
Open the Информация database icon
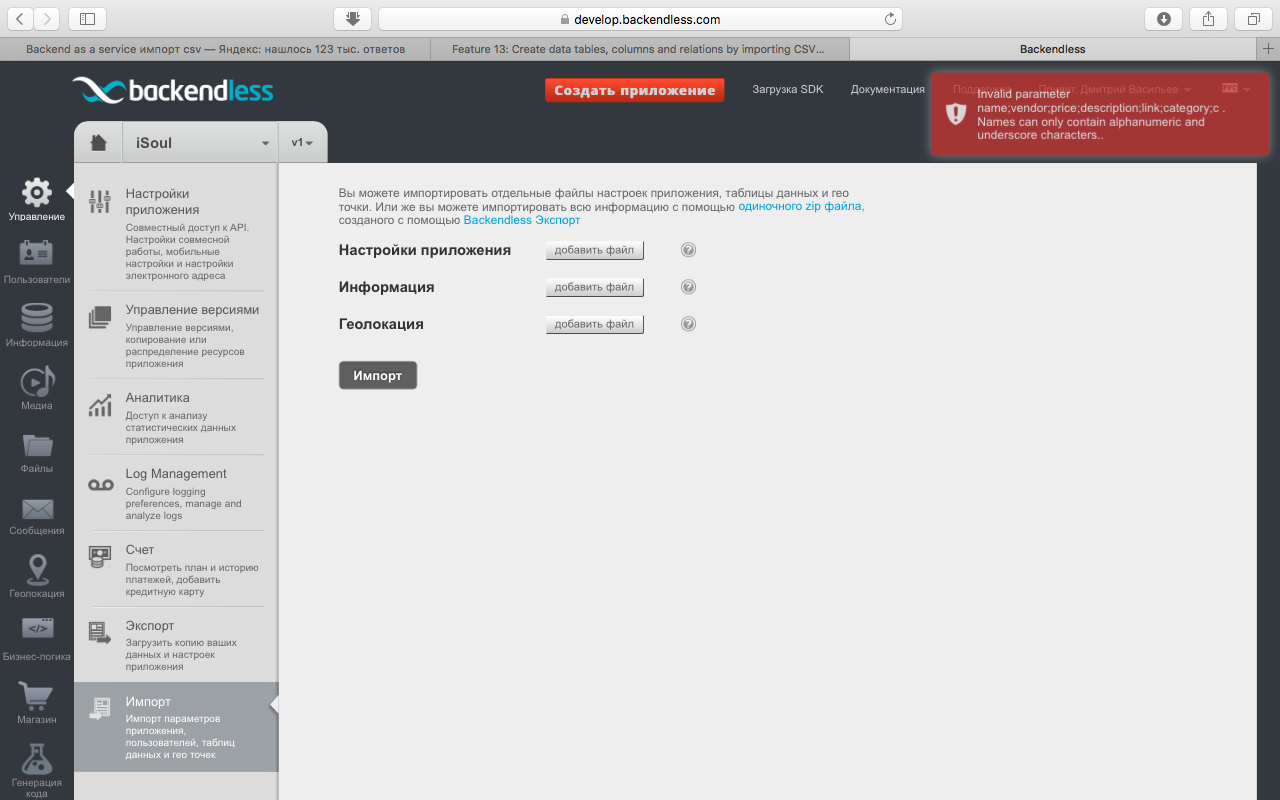coord(36,317)
